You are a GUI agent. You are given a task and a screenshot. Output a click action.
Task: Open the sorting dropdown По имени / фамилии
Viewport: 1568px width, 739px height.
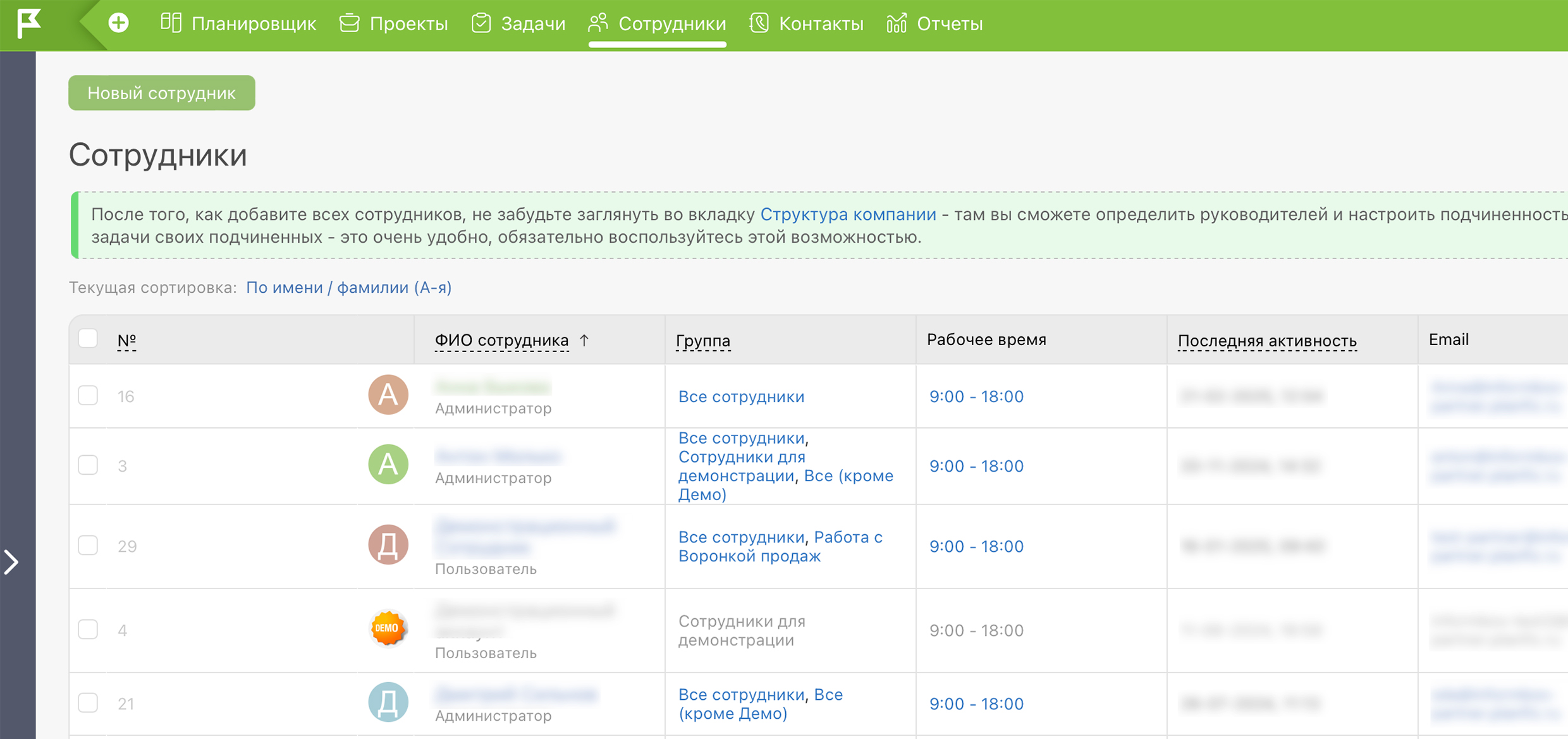[x=348, y=288]
